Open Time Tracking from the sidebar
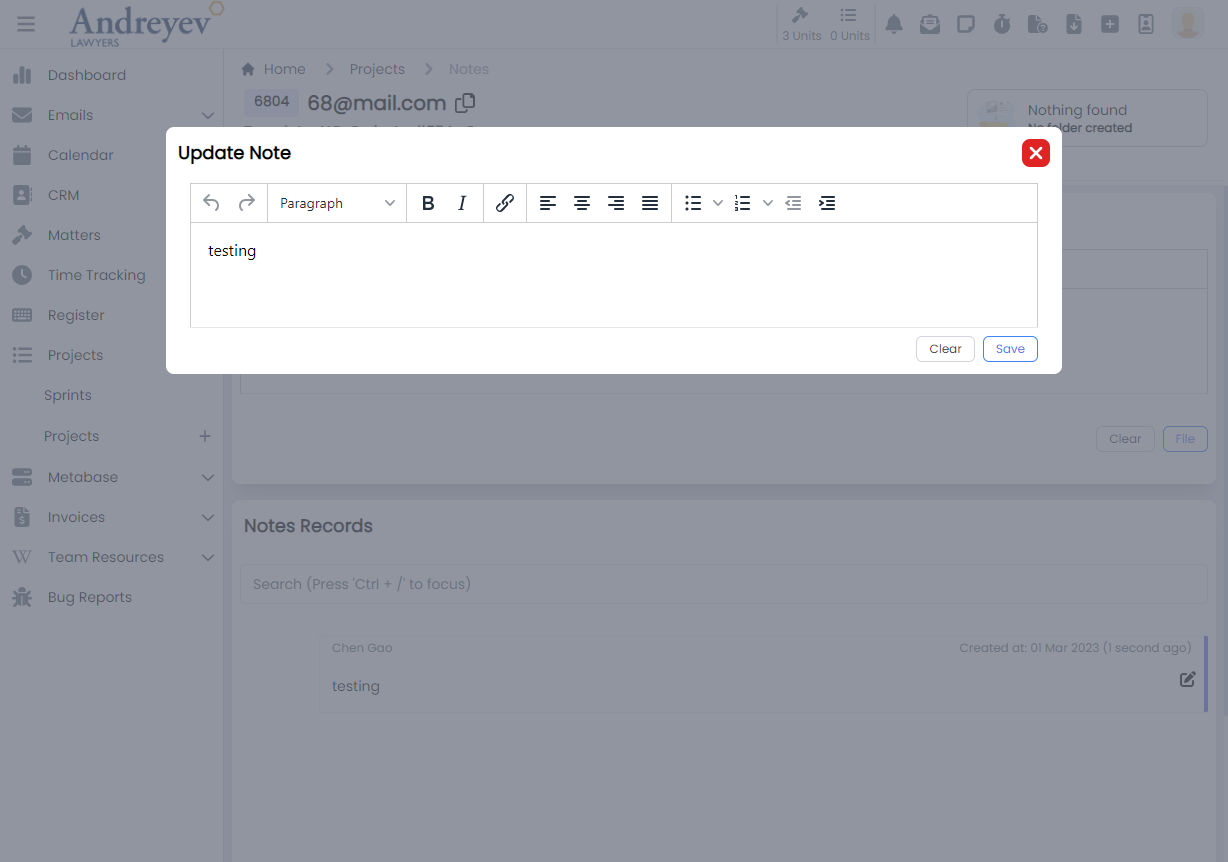Viewport: 1228px width, 862px height. pos(96,275)
